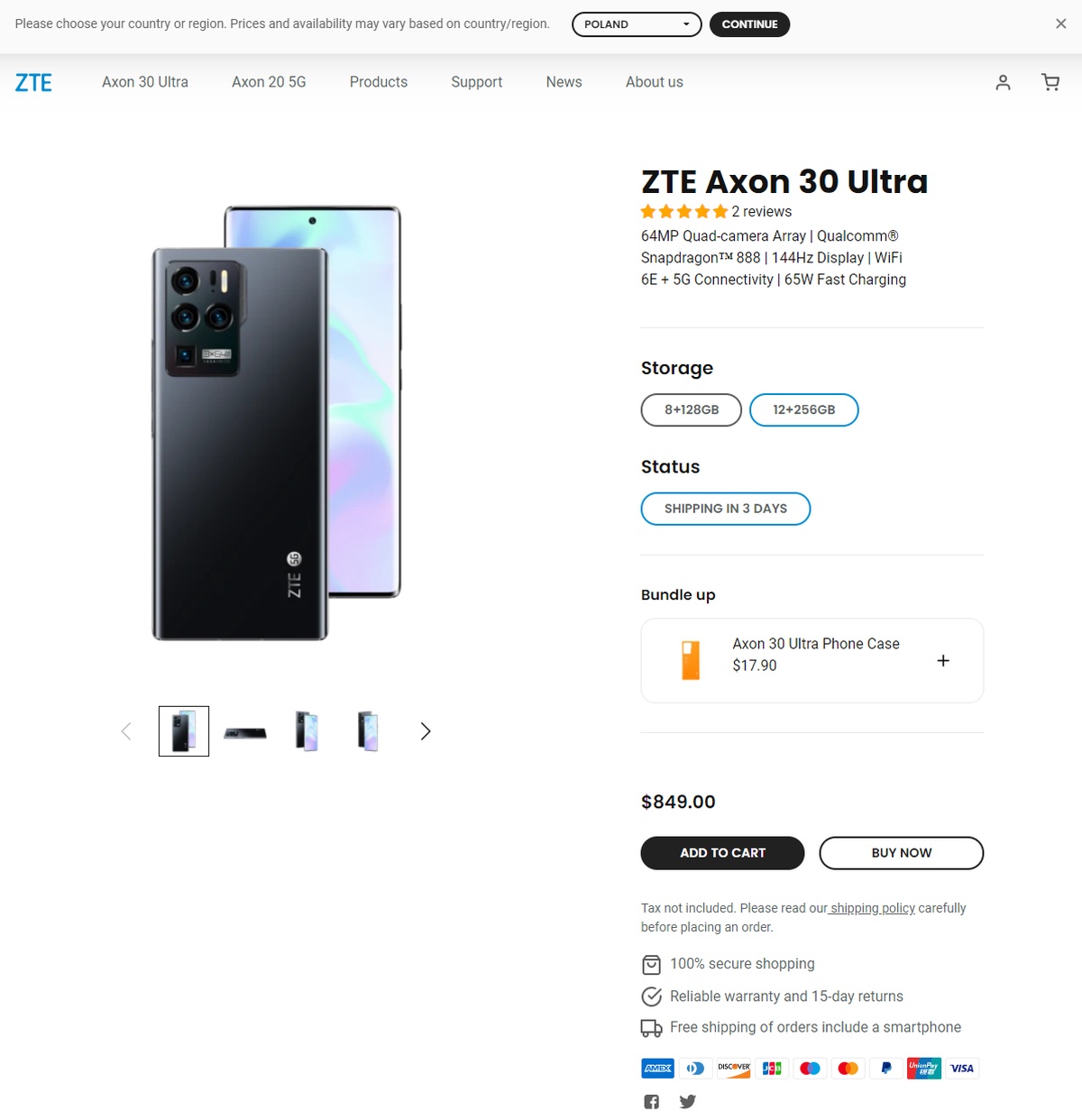The width and height of the screenshot is (1082, 1120).
Task: Select Shipping in 3 Days status
Action: click(x=725, y=509)
